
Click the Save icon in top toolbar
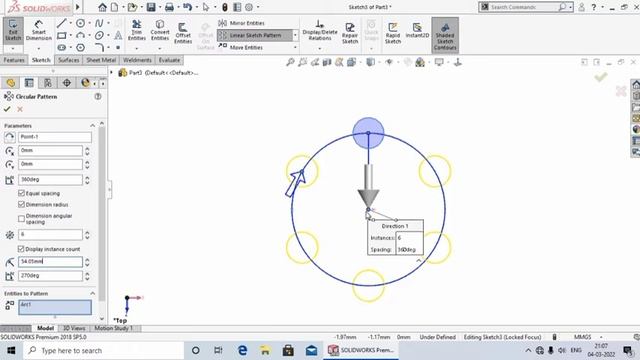(x=151, y=7)
